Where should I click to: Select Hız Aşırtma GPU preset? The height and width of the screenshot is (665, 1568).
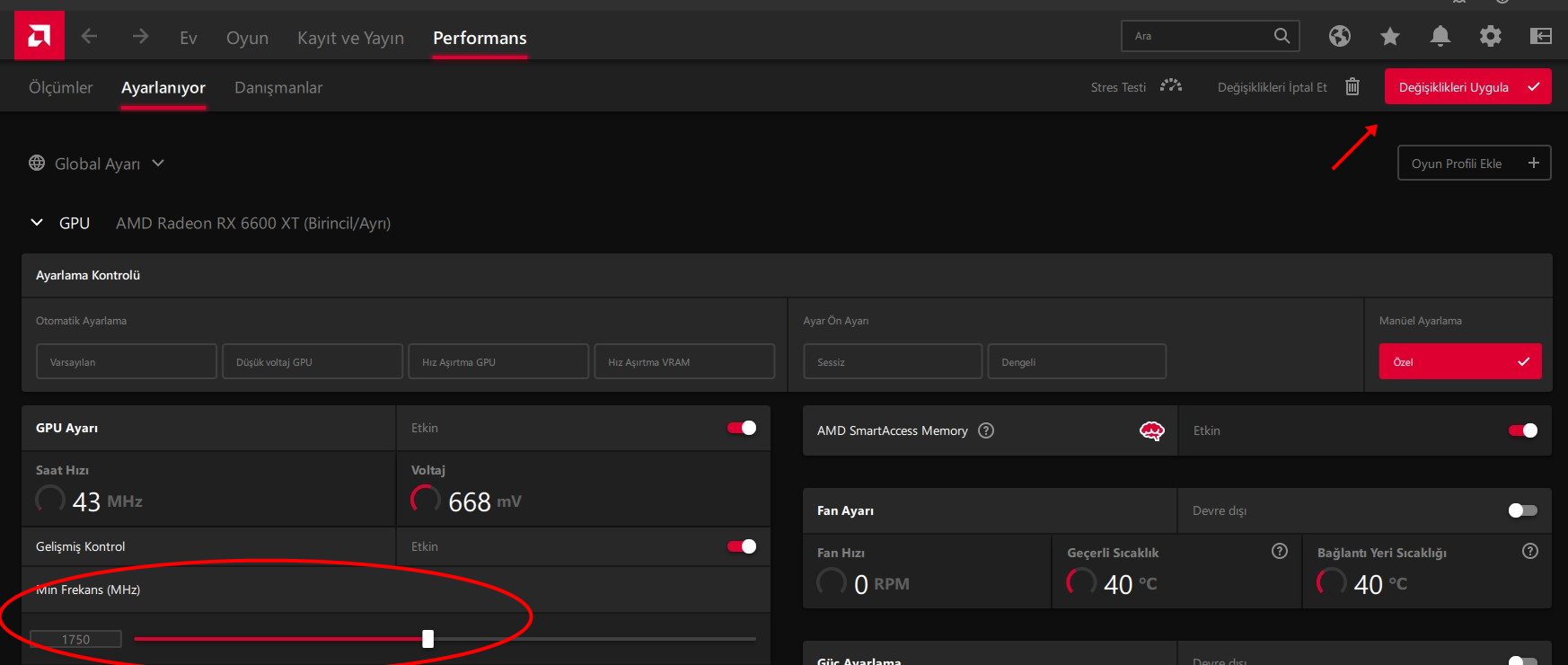[498, 361]
